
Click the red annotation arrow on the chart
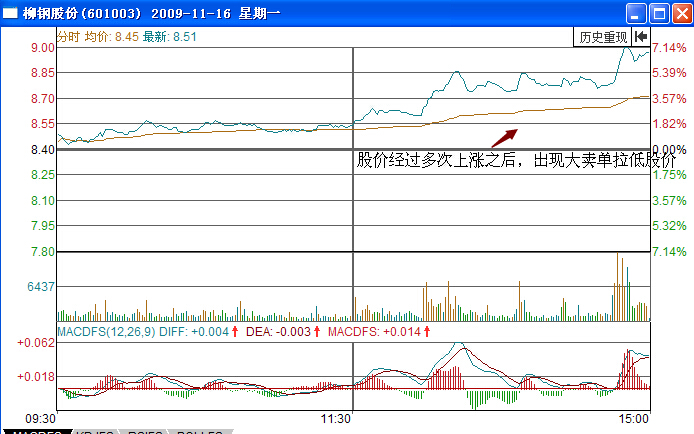click(x=504, y=137)
